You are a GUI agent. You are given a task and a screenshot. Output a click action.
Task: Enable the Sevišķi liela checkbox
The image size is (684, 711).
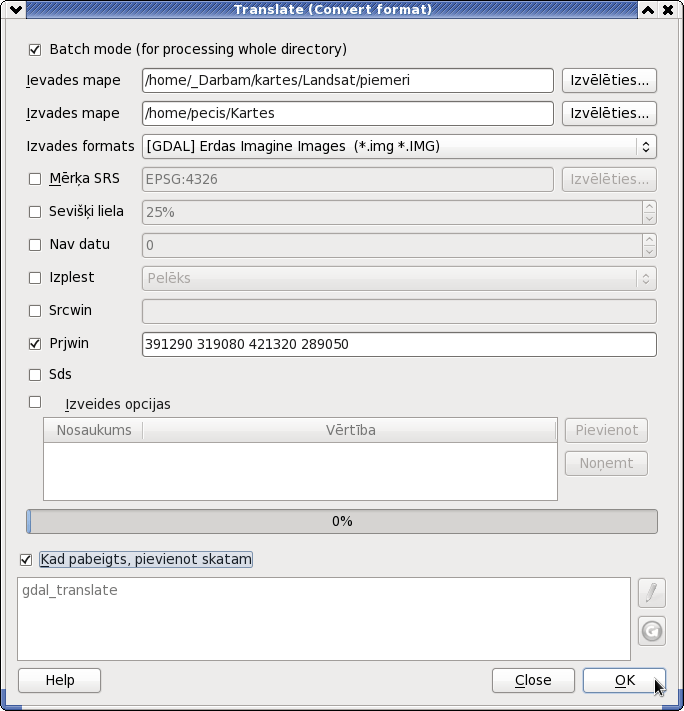[x=35, y=212]
